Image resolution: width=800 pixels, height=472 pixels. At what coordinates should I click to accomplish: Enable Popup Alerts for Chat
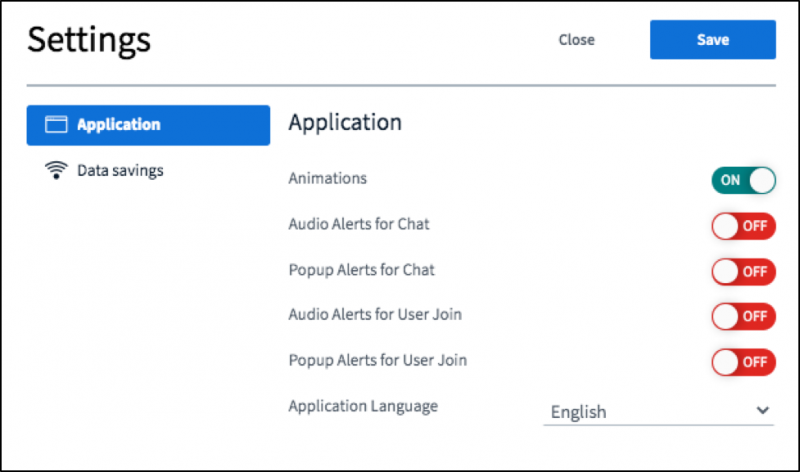pyautogui.click(x=743, y=271)
